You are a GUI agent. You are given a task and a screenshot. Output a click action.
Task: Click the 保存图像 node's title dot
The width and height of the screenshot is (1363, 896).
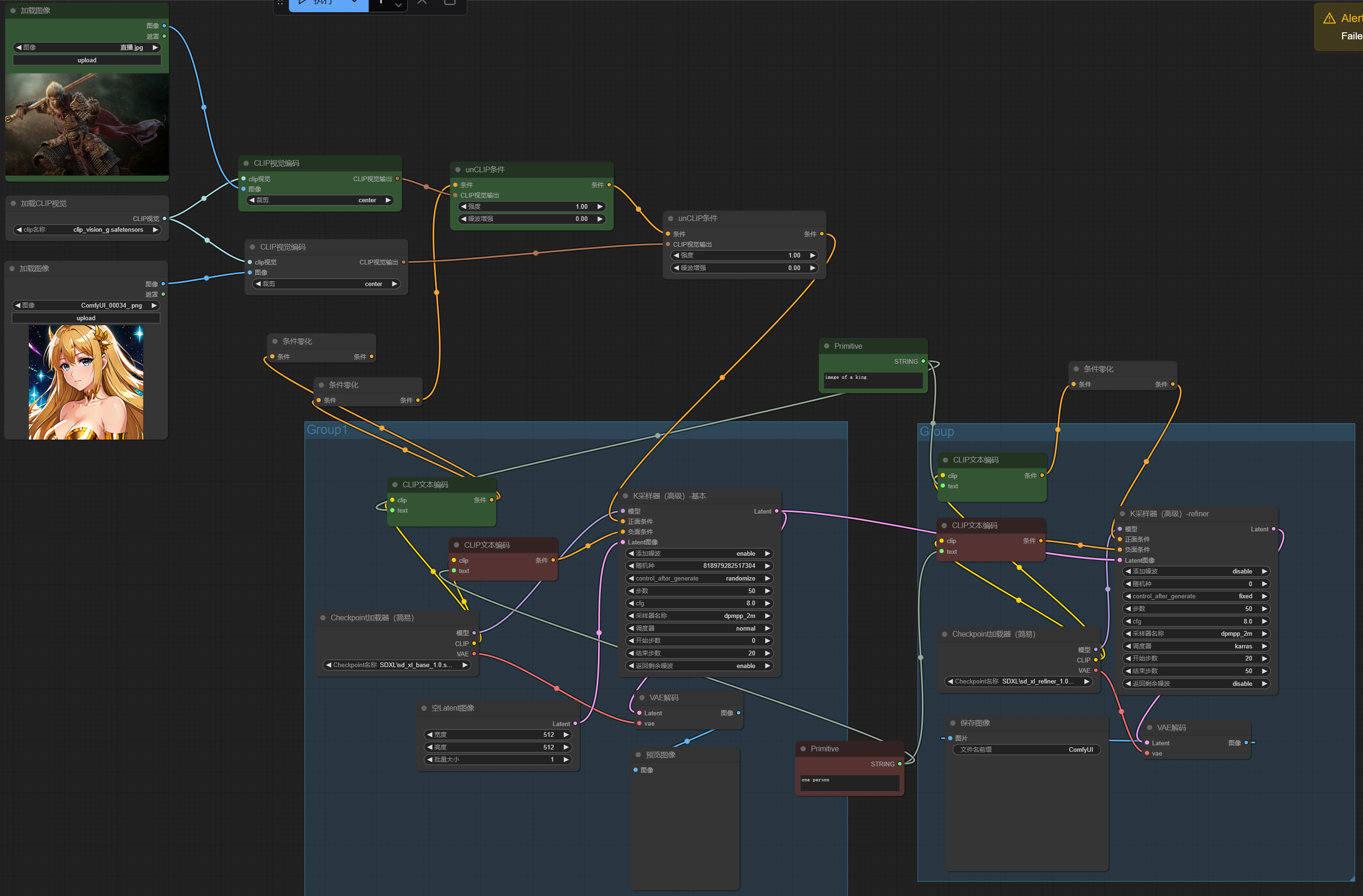[x=952, y=723]
